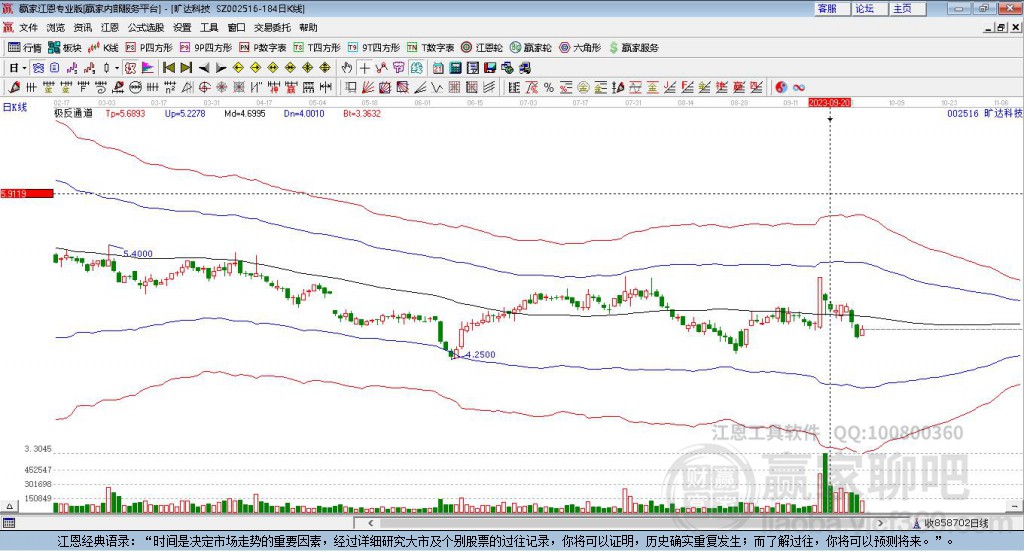Screen dimensions: 1024x551
Task: Launch the 赢家轮 wheel tool
Action: coord(530,48)
